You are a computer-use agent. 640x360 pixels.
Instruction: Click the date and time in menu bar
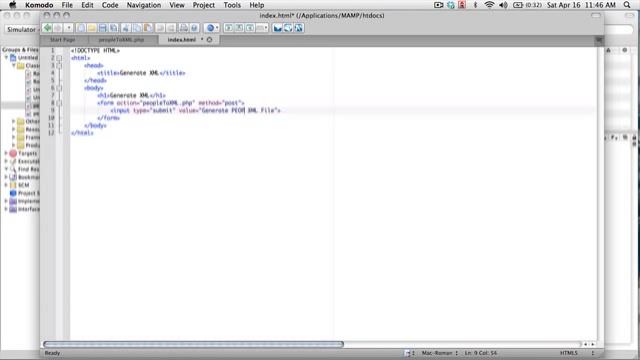pyautogui.click(x=581, y=5)
